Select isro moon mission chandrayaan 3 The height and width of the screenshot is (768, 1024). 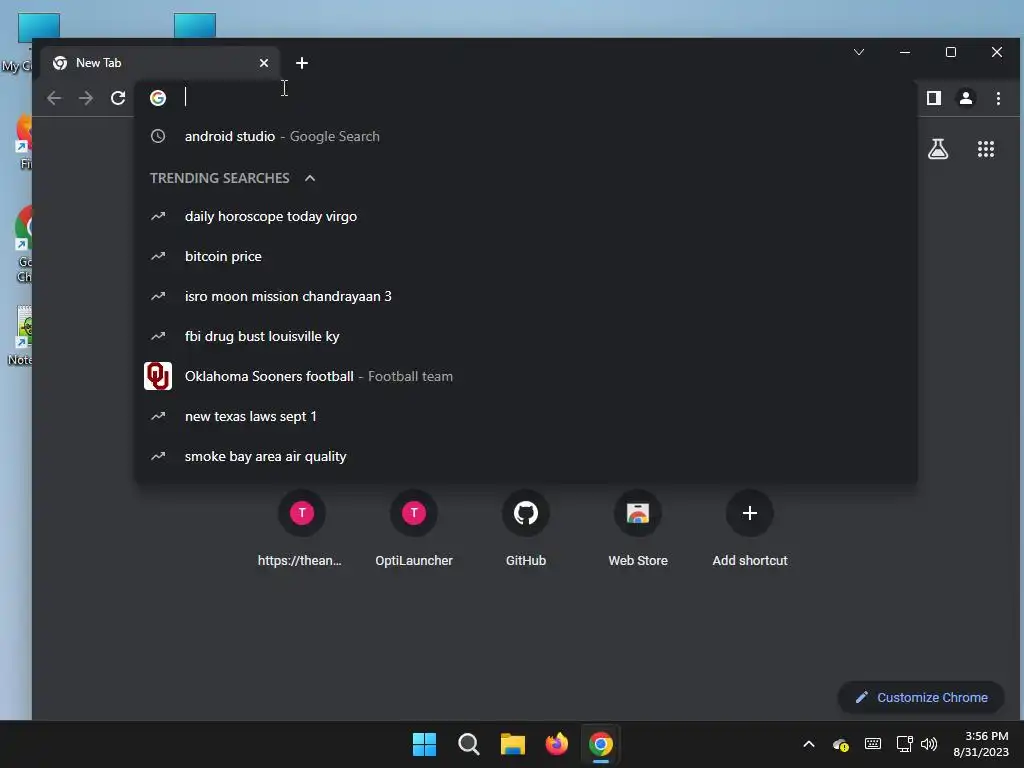[x=526, y=296]
